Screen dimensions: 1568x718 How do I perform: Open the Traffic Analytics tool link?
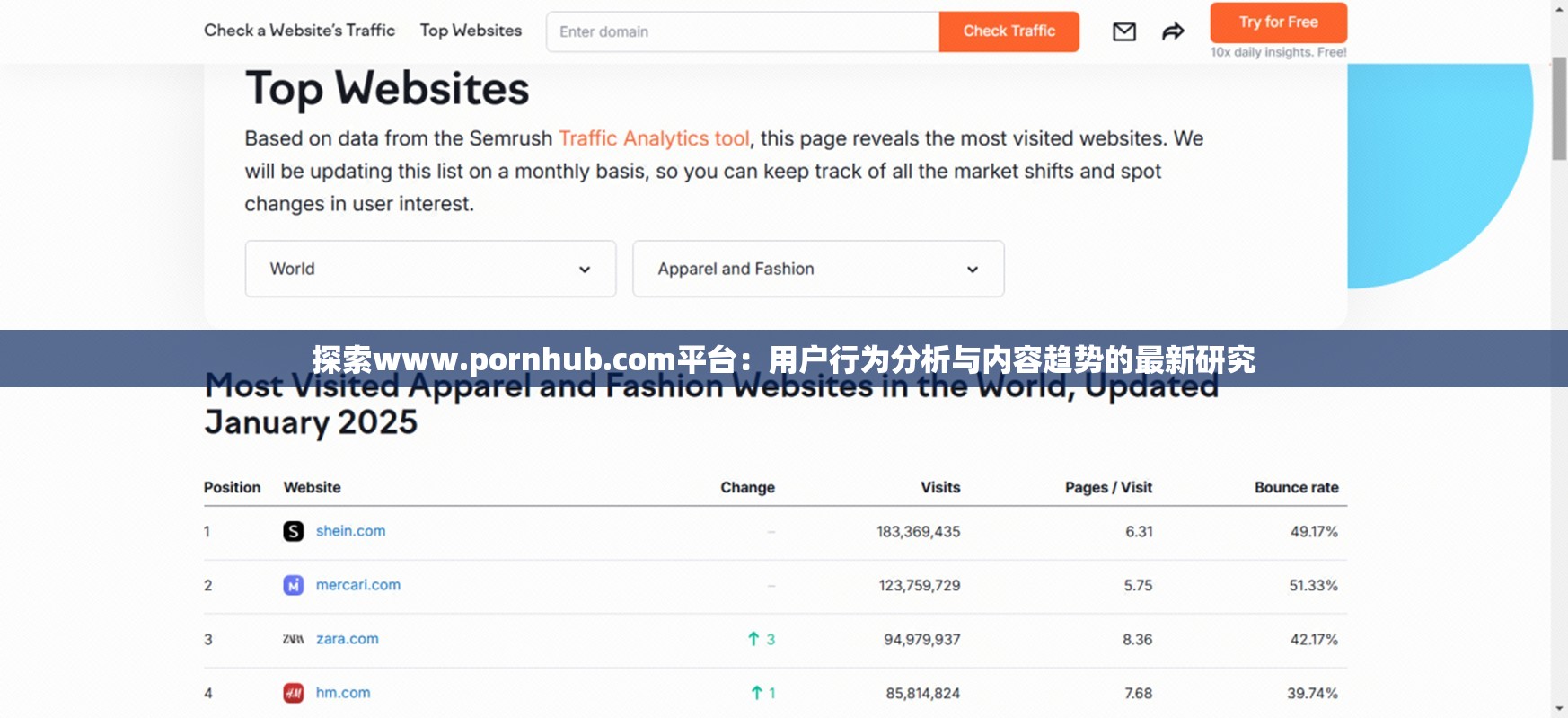coord(654,138)
